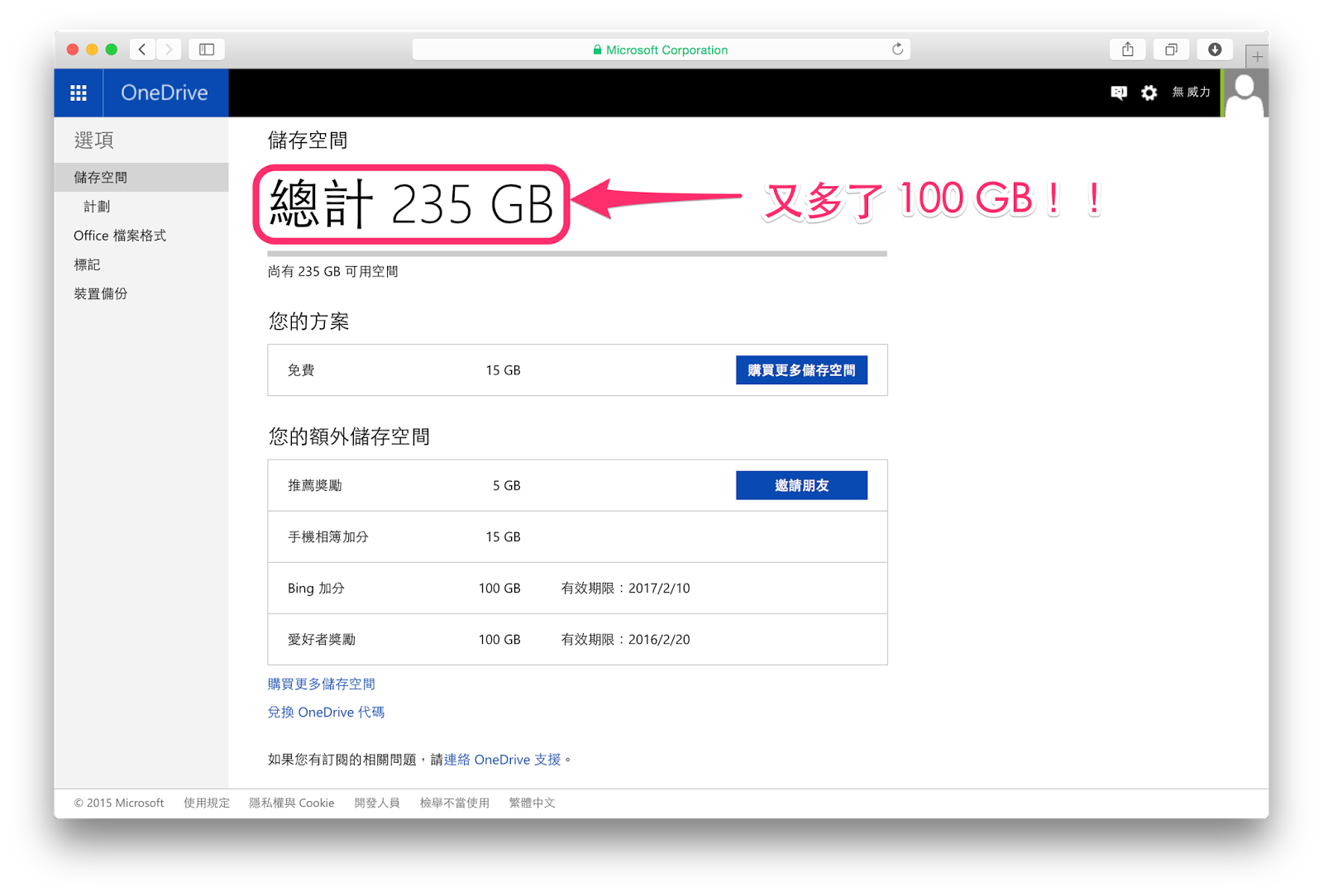Click the 您的方案 heading
This screenshot has height=896, width=1323.
[x=308, y=321]
